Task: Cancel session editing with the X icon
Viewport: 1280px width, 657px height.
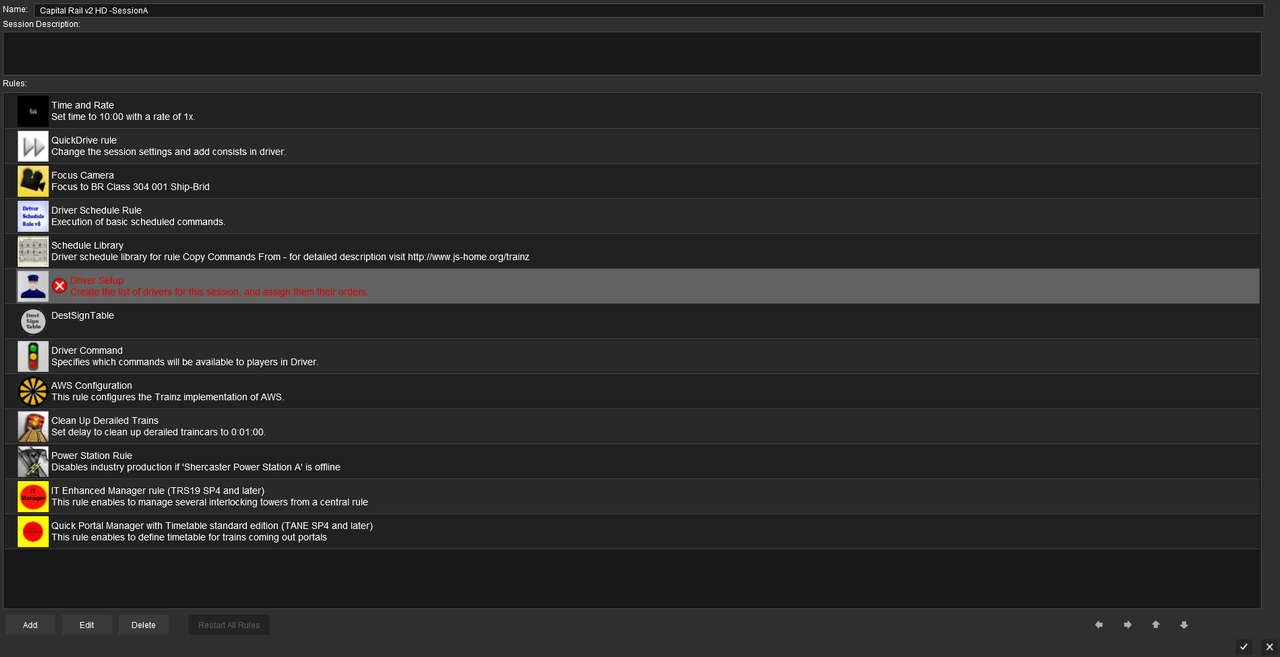Action: pos(1269,647)
